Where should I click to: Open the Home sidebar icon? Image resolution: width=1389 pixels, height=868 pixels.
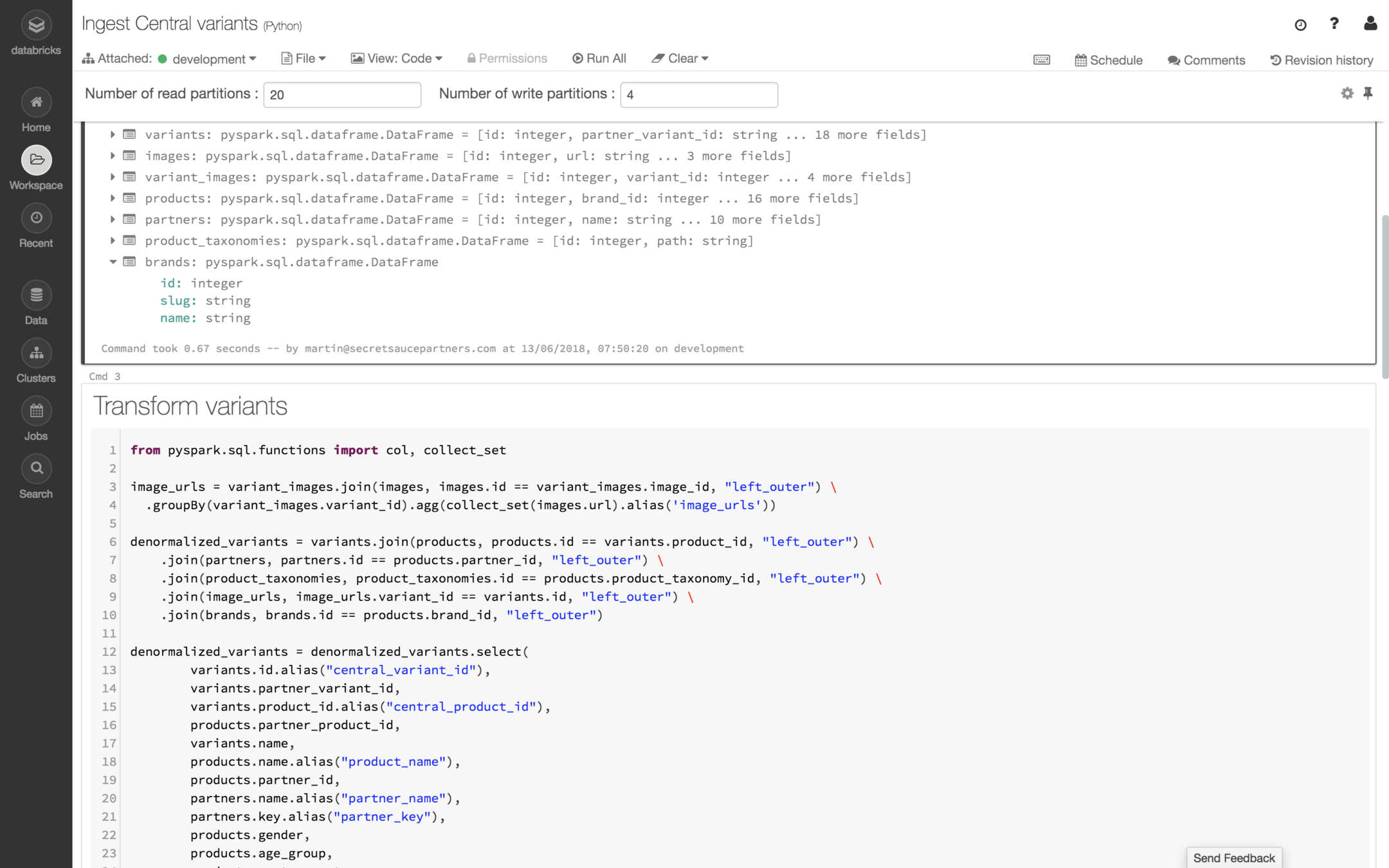36,103
